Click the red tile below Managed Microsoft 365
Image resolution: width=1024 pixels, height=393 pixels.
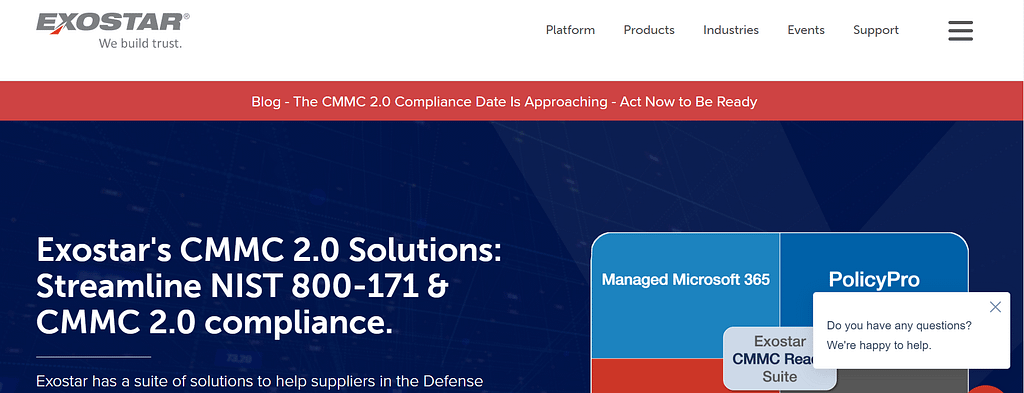click(657, 376)
